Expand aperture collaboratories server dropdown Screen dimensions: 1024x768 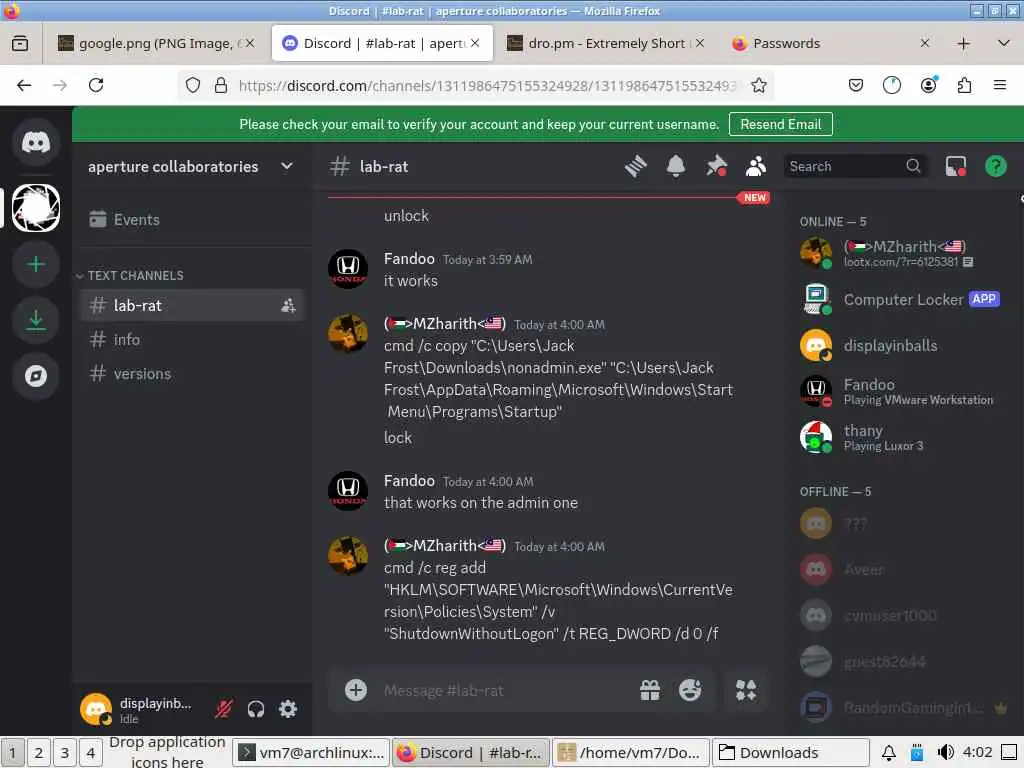click(287, 167)
